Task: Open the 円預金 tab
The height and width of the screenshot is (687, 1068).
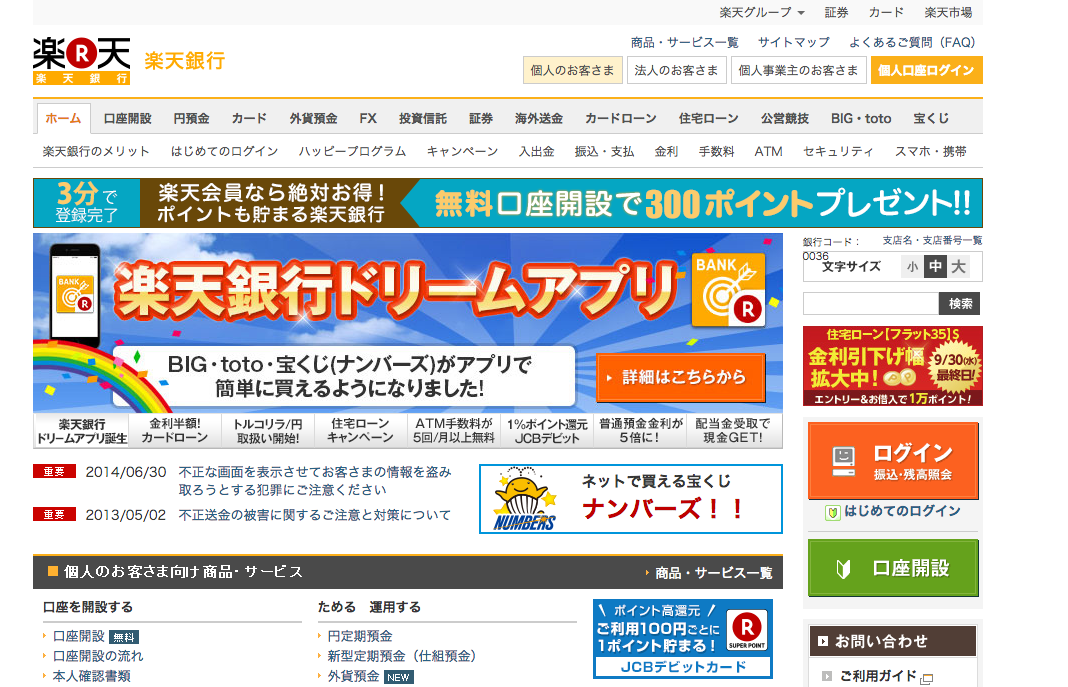Action: [191, 118]
